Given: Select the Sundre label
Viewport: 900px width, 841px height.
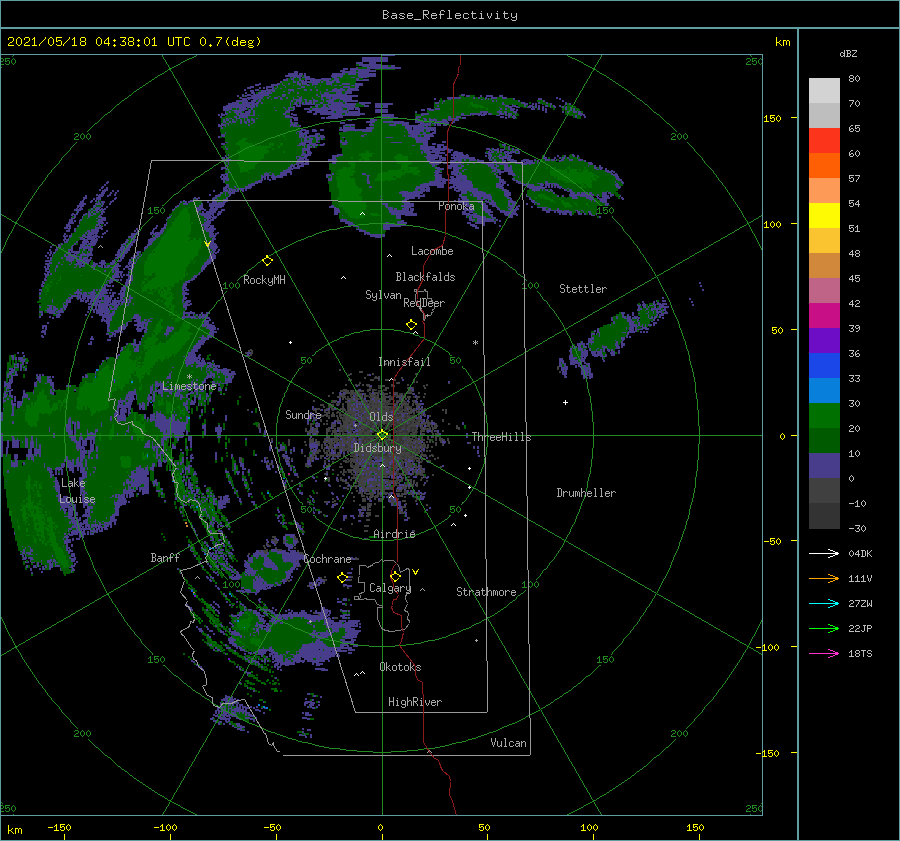Looking at the screenshot, I should (303, 415).
